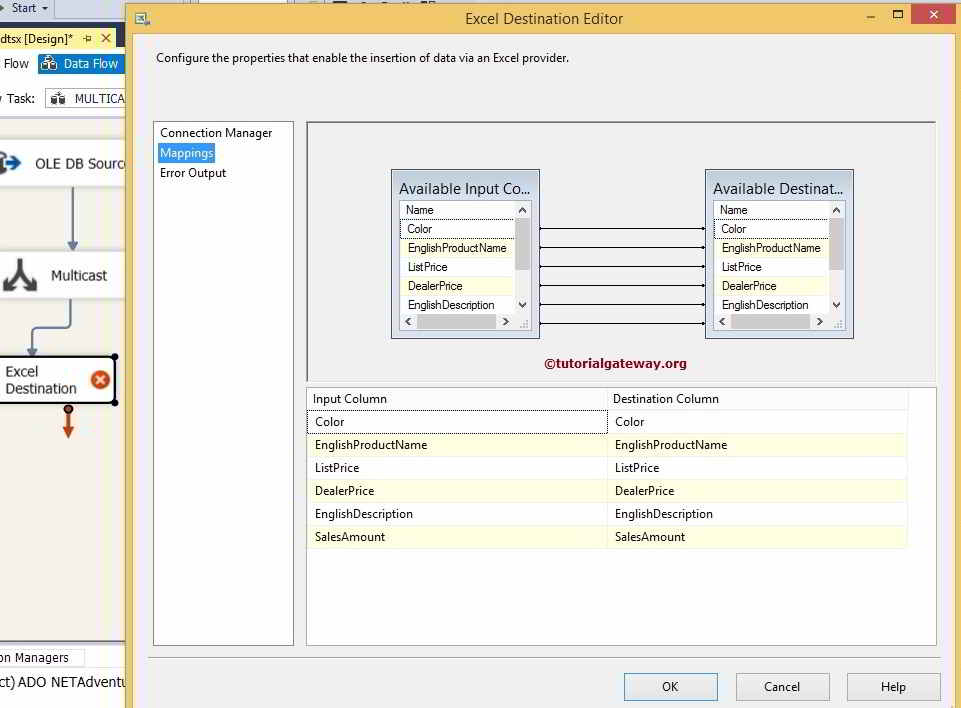Click the Data Flow tab label
961x708 pixels.
[x=90, y=63]
